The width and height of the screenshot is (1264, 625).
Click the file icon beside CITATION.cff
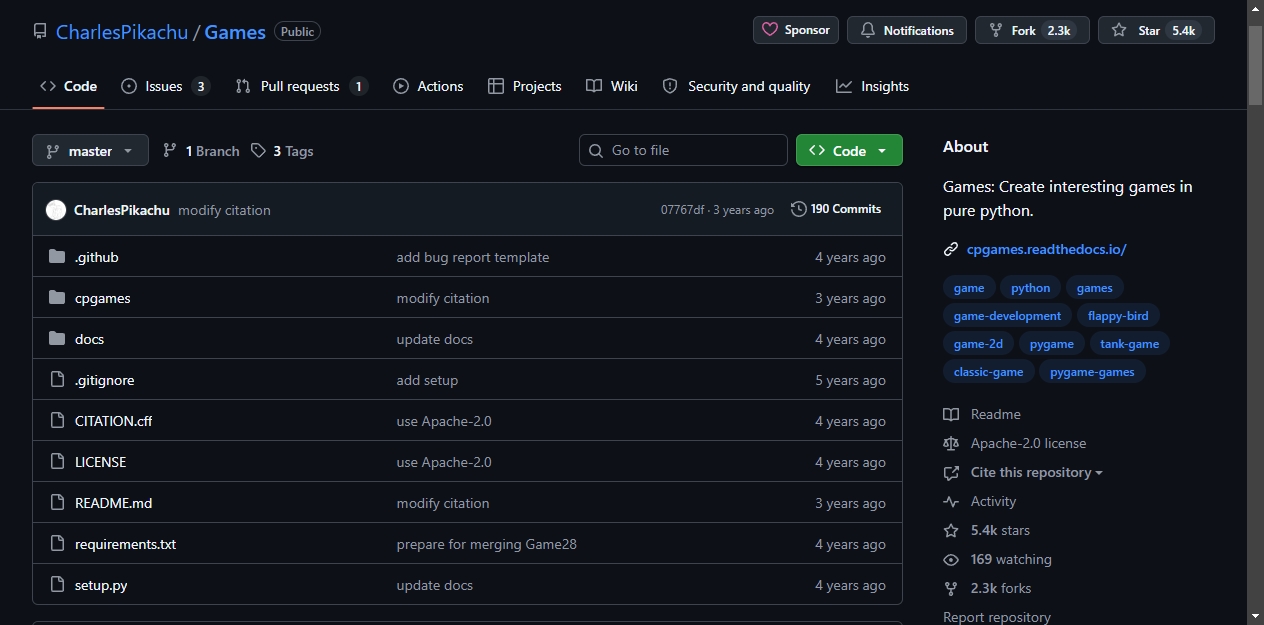[56, 421]
